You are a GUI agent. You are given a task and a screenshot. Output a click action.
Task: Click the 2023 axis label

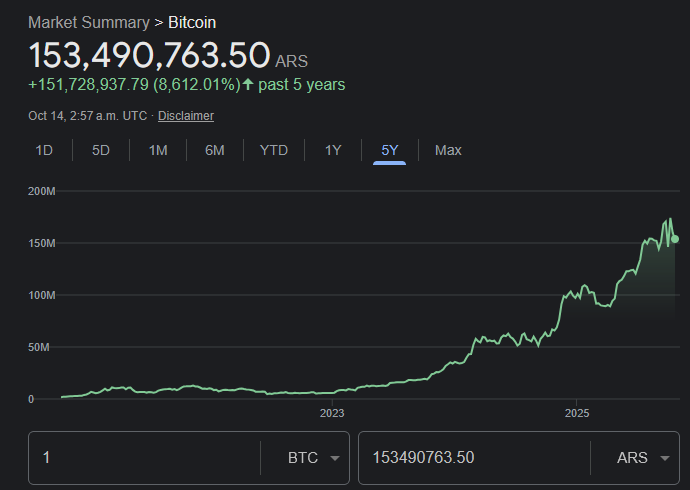(x=332, y=413)
